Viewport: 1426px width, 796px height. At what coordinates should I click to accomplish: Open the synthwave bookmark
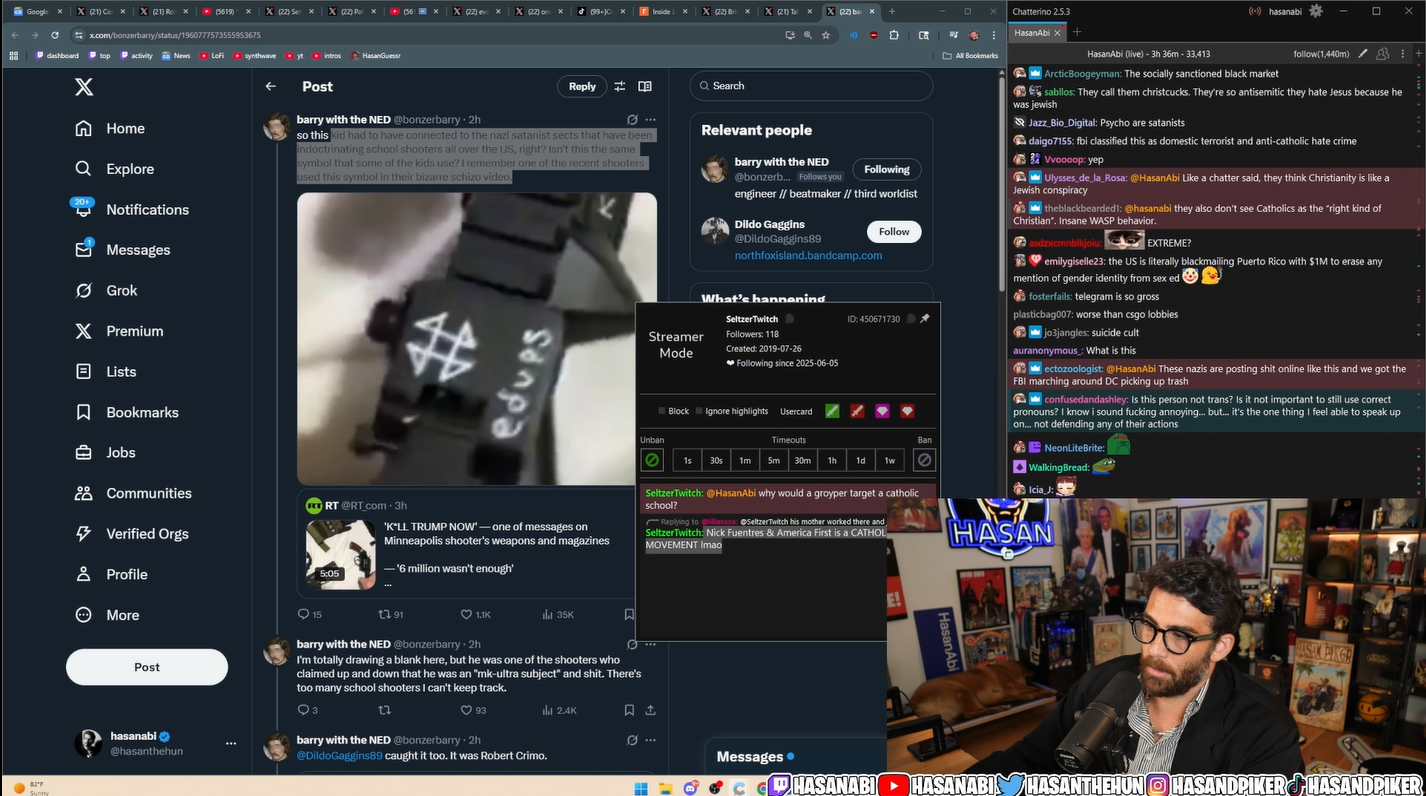click(254, 56)
